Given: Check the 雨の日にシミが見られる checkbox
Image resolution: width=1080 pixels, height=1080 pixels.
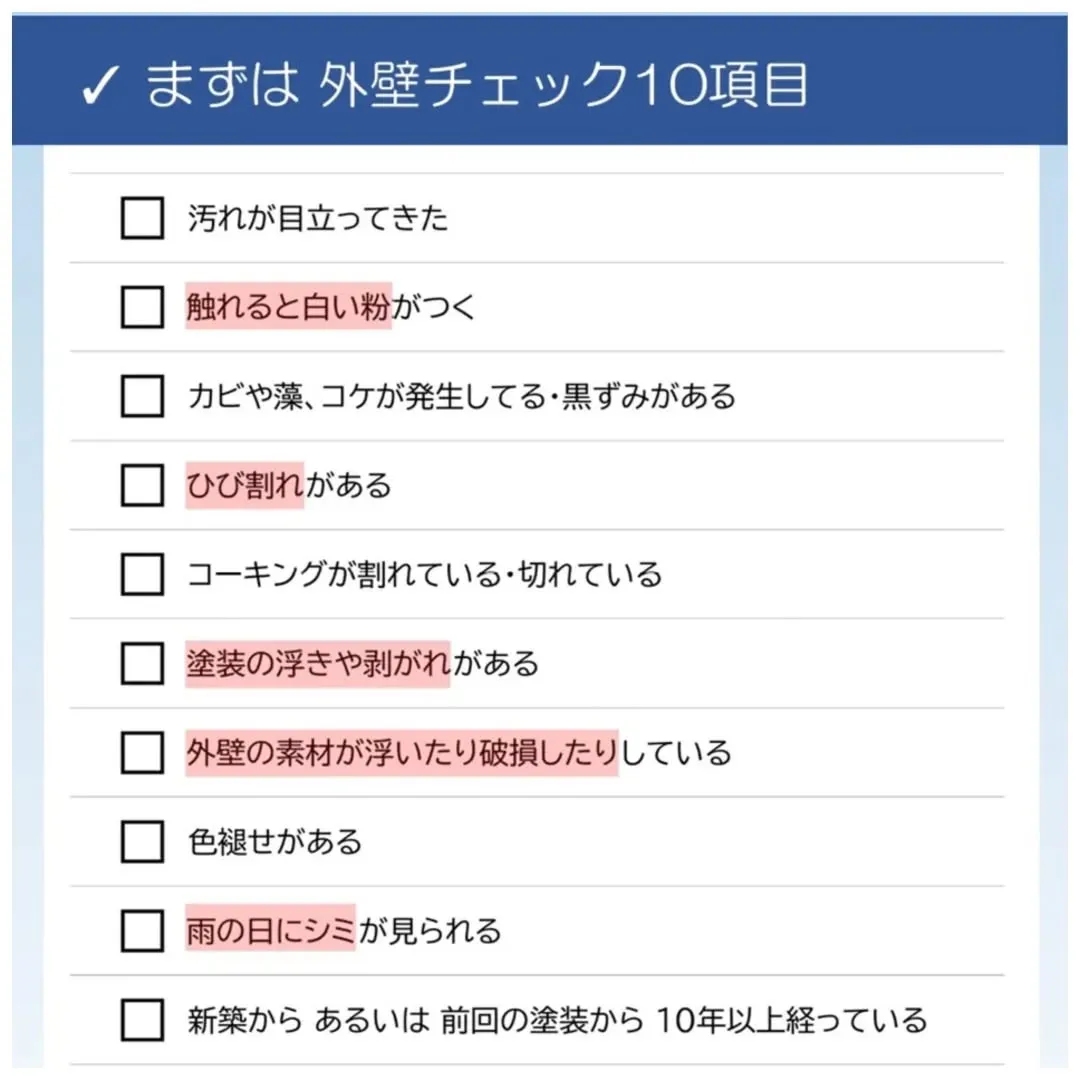Looking at the screenshot, I should [142, 931].
